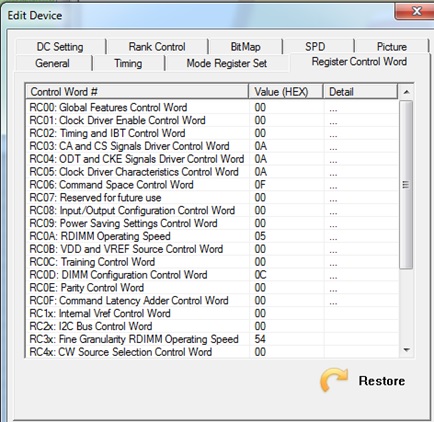
Task: Click the Control Word # column header
Action: click(137, 92)
